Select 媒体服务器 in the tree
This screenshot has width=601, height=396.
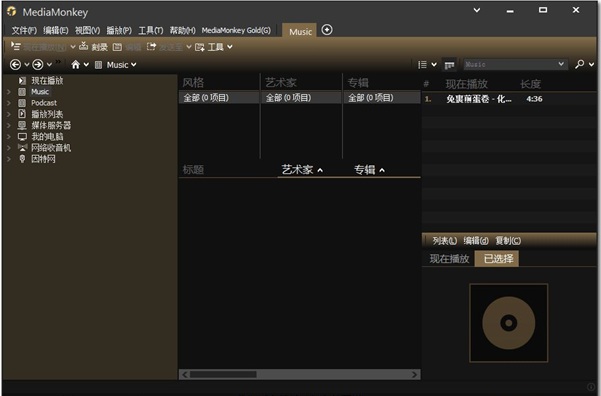click(51, 125)
